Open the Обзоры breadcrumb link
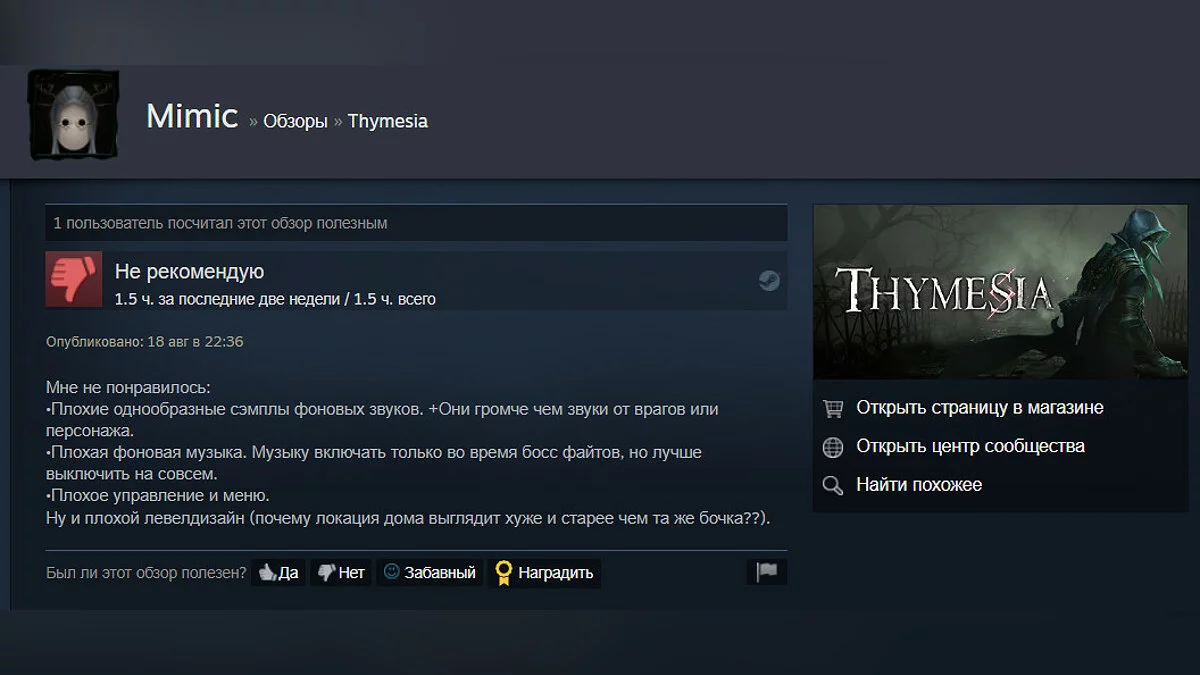The height and width of the screenshot is (675, 1200). (295, 121)
